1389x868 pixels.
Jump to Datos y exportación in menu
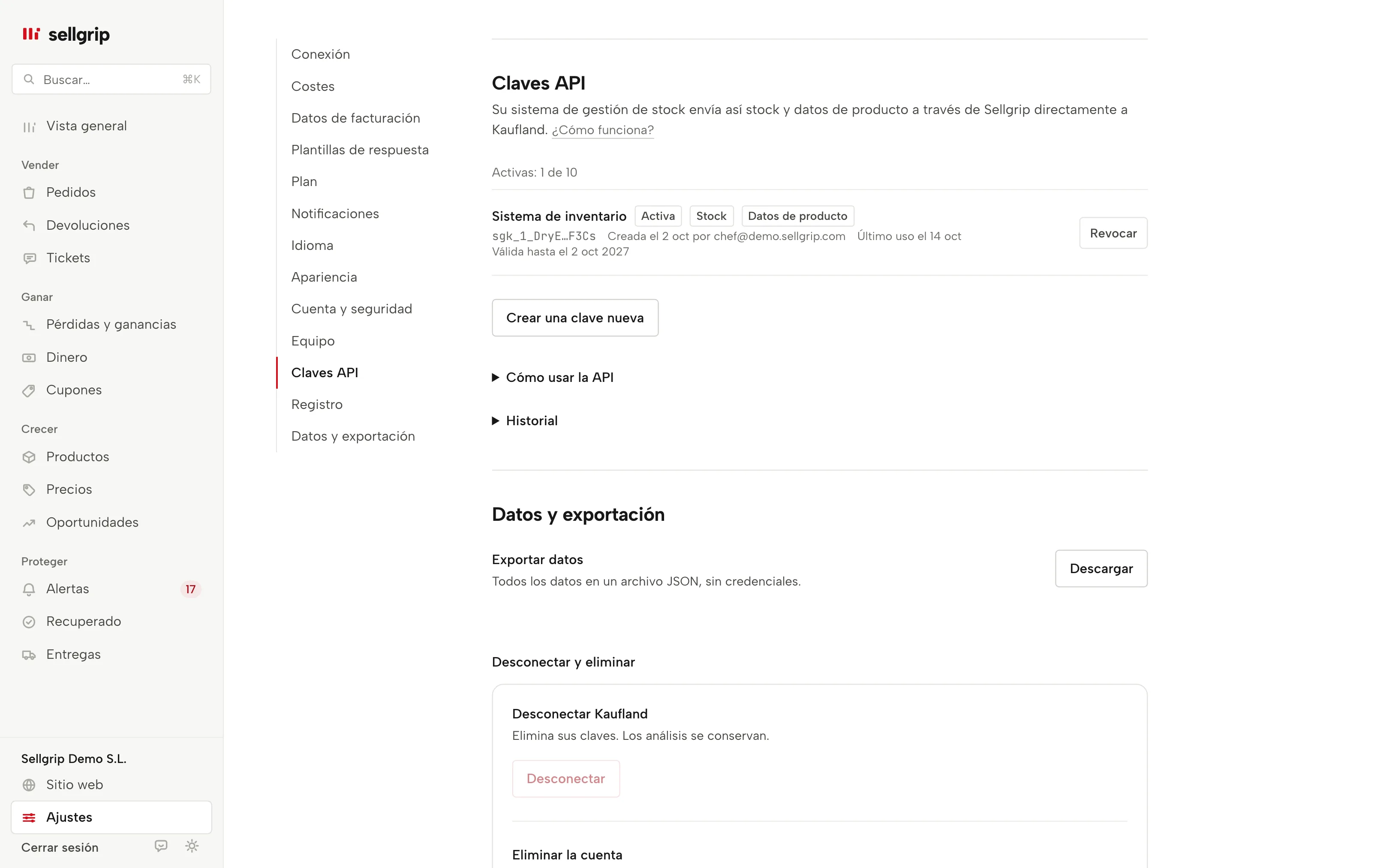click(x=353, y=436)
